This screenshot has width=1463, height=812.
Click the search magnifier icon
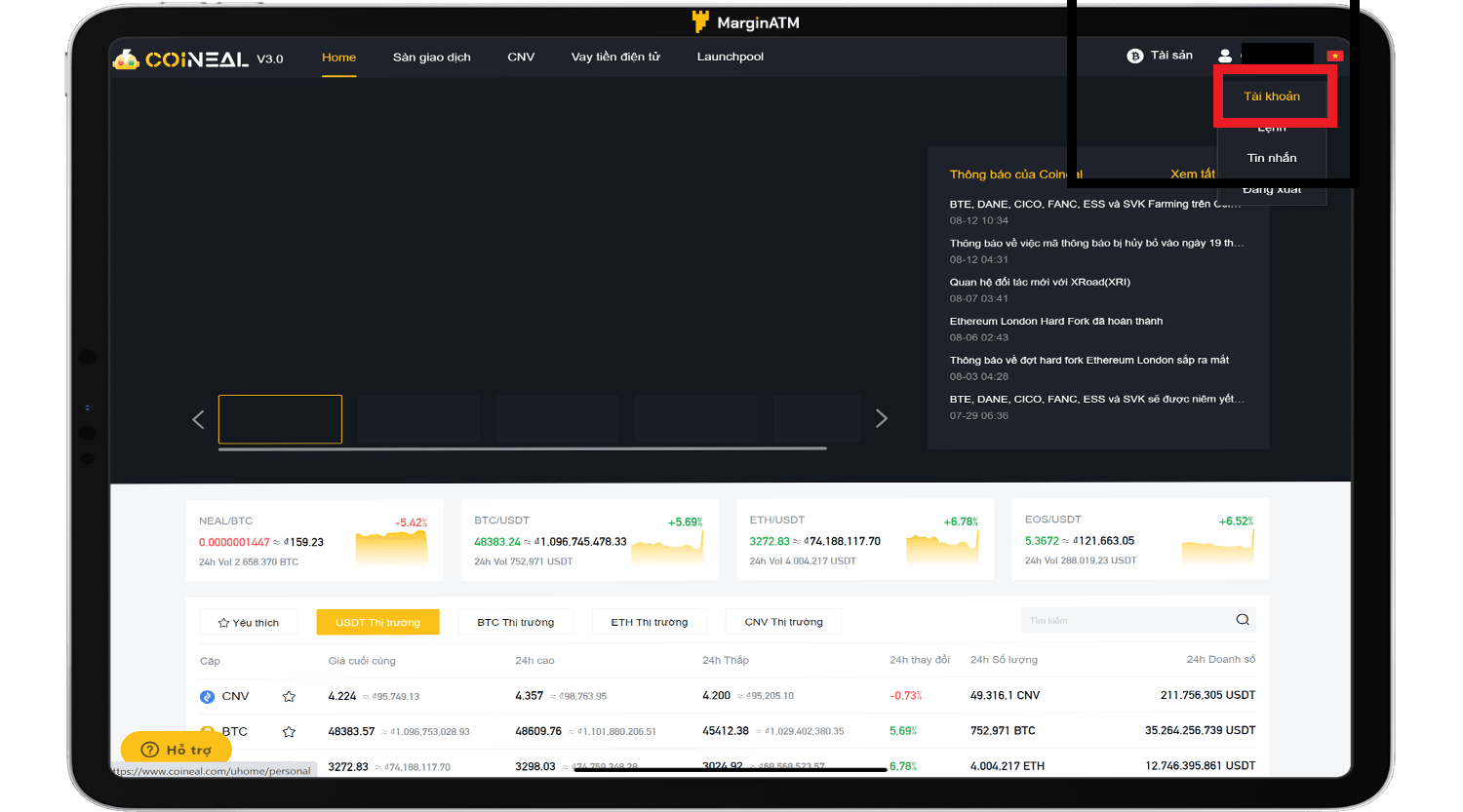point(1243,620)
